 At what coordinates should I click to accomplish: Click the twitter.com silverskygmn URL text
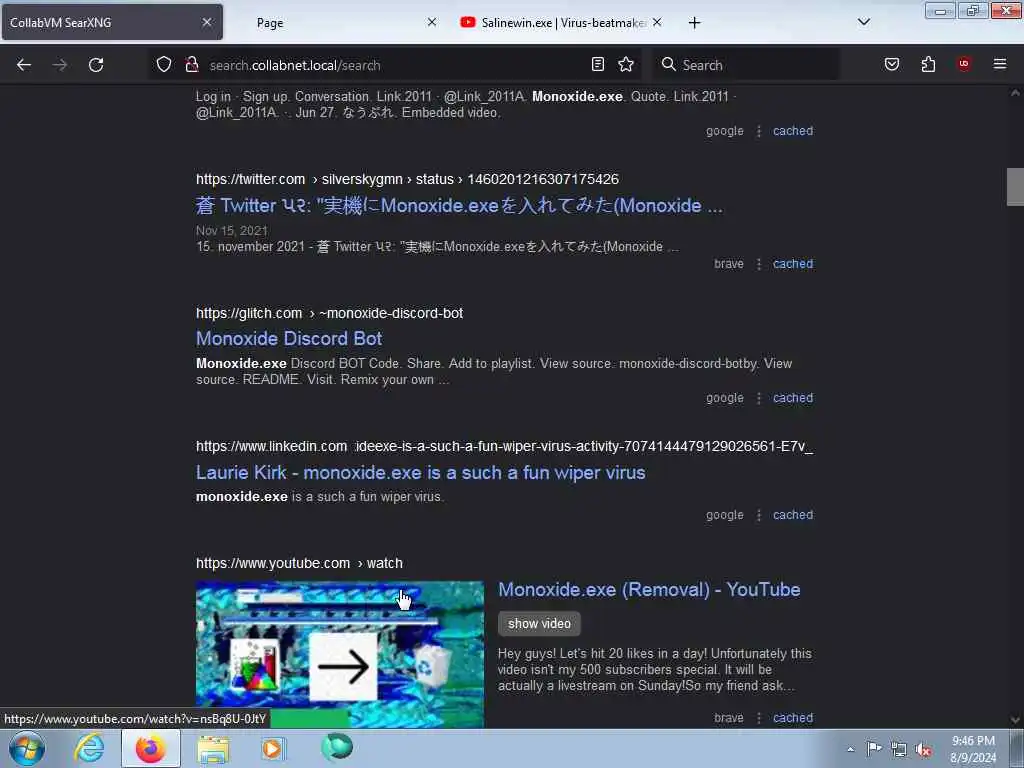pos(408,179)
